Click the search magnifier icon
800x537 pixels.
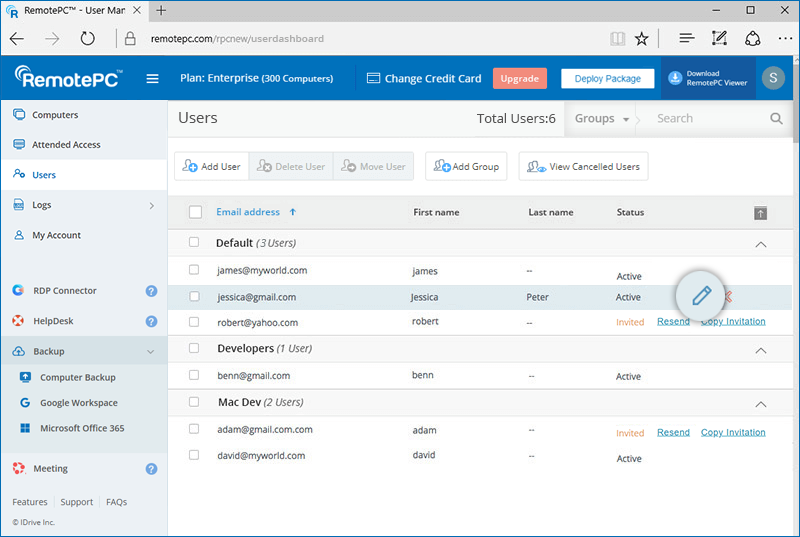776,118
